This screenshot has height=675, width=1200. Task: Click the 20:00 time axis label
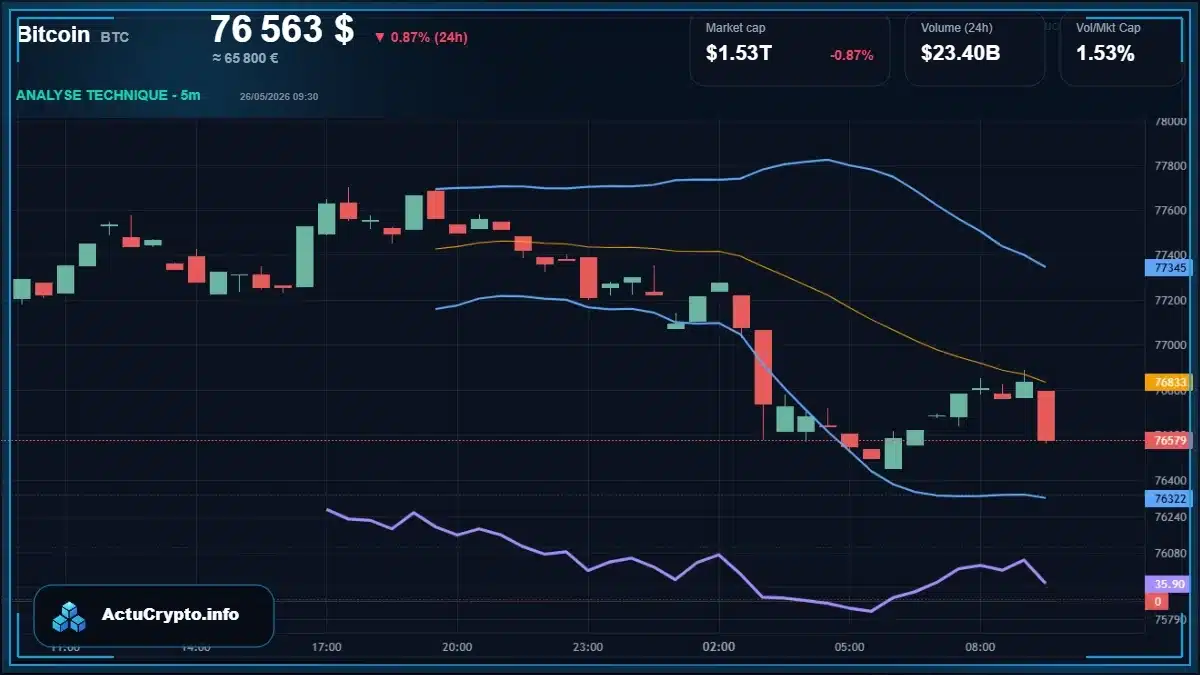[x=457, y=647]
